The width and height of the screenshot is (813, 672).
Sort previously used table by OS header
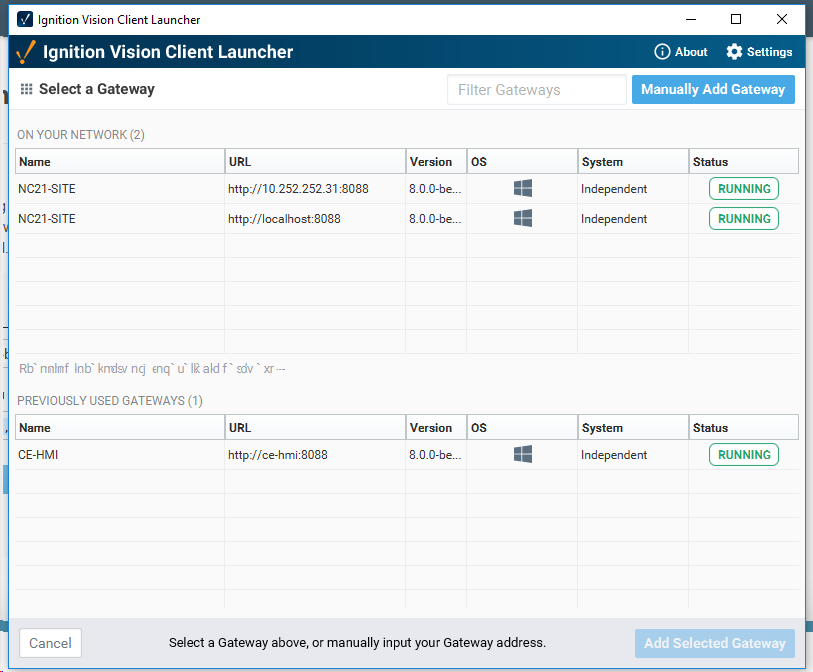click(x=522, y=428)
